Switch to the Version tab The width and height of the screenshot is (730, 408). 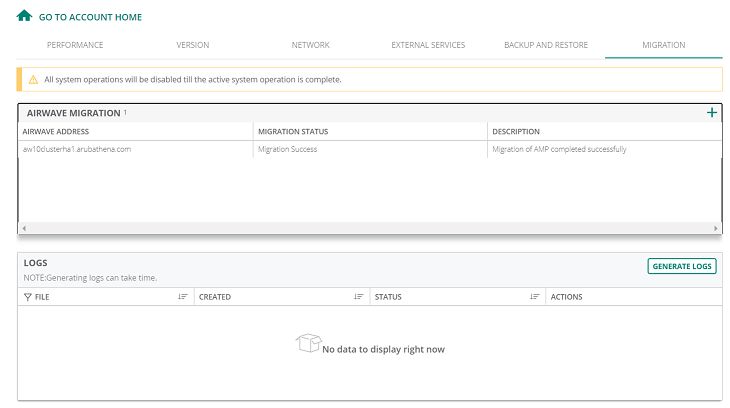pyautogui.click(x=193, y=45)
